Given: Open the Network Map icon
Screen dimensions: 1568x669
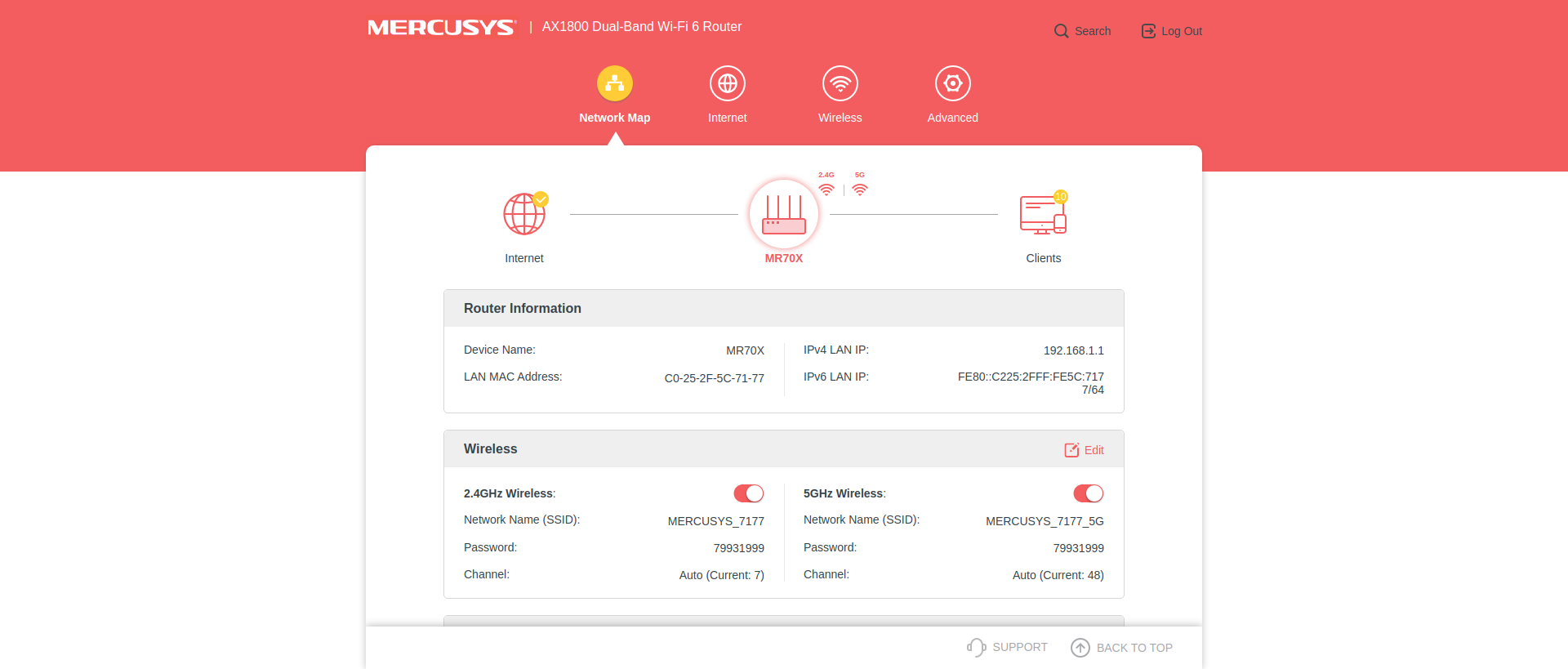Looking at the screenshot, I should [x=614, y=83].
